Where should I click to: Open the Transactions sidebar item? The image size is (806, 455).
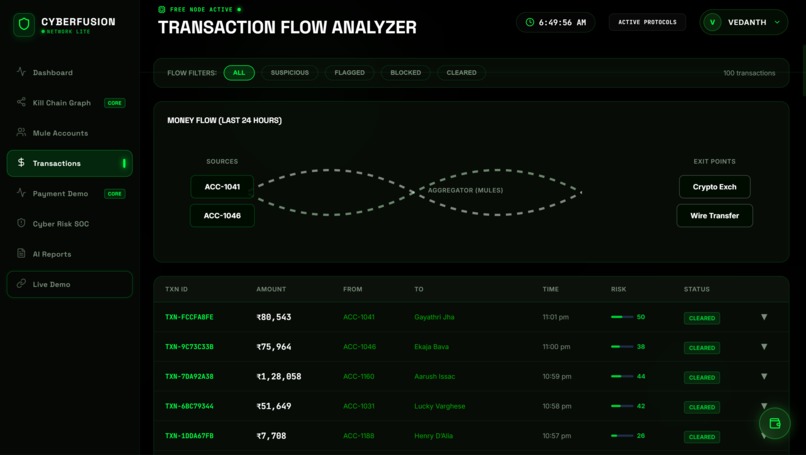pos(69,163)
